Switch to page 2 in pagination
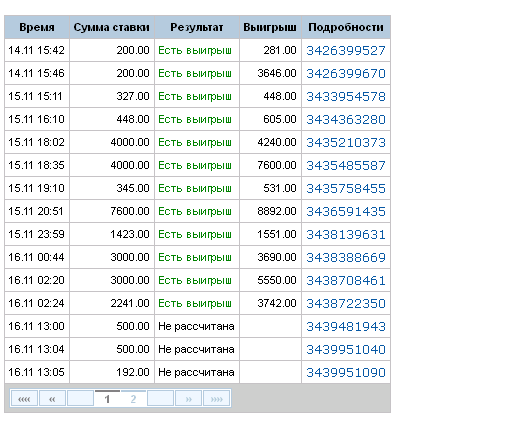The height and width of the screenshot is (442, 519). click(133, 399)
